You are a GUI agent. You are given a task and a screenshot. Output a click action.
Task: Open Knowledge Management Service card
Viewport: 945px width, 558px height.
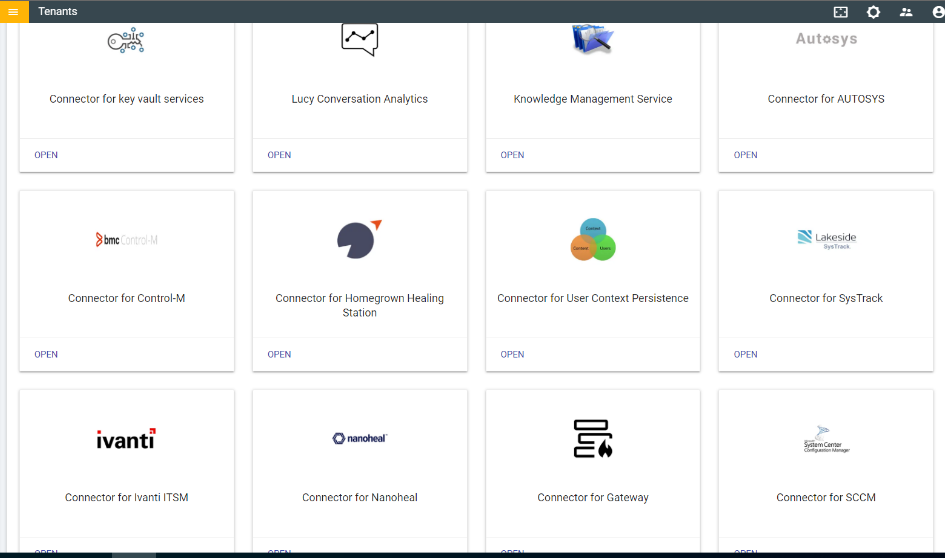click(x=512, y=155)
